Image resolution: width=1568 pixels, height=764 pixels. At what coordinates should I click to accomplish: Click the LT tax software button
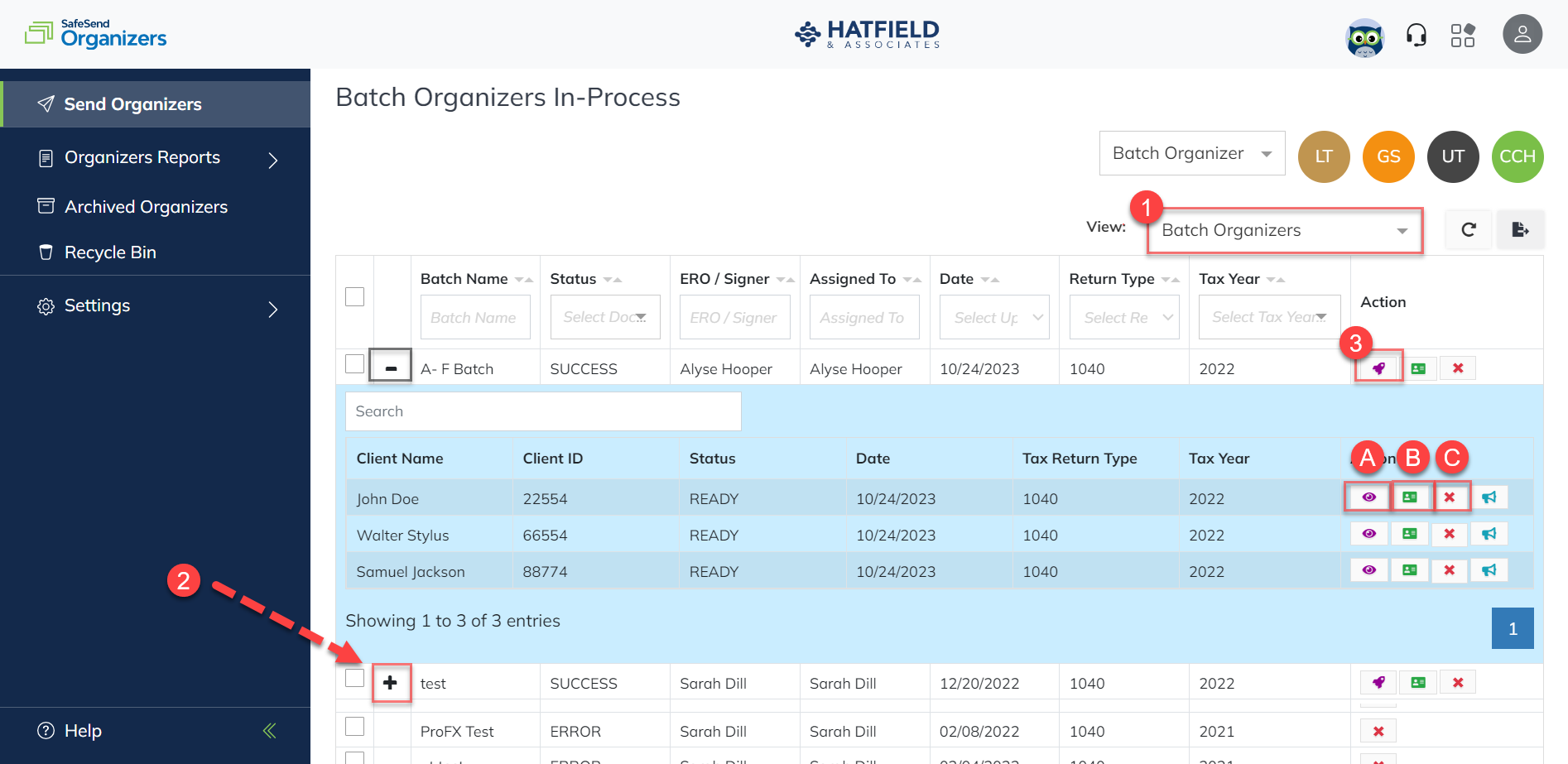tap(1324, 156)
